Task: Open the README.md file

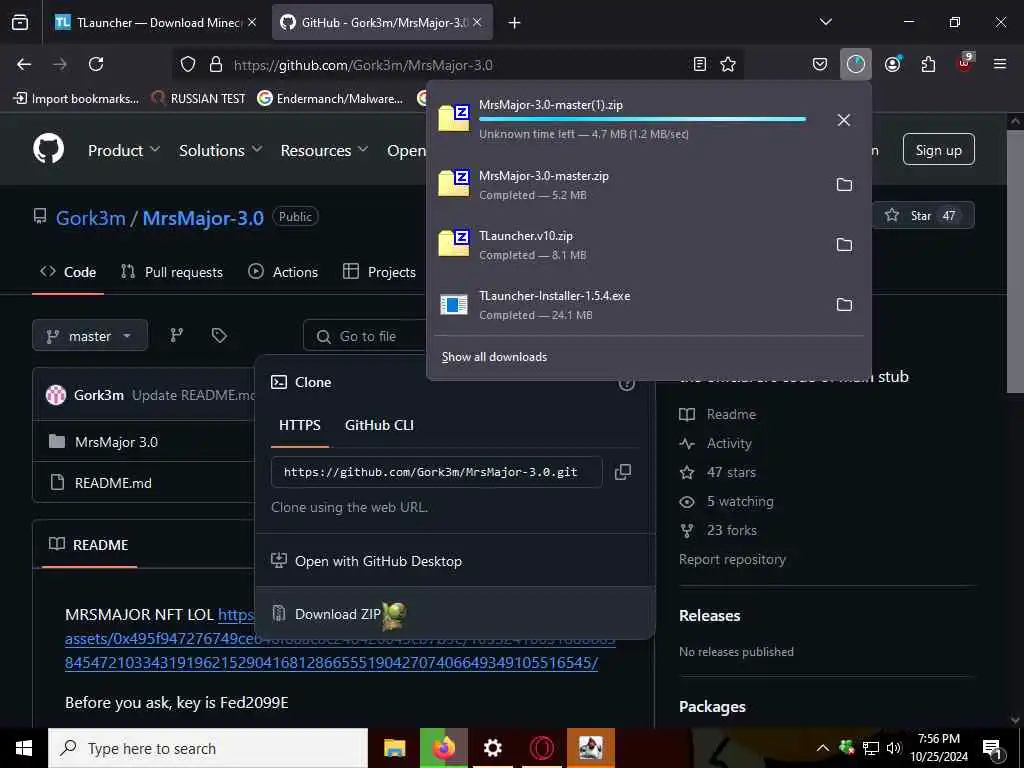Action: click(x=113, y=483)
